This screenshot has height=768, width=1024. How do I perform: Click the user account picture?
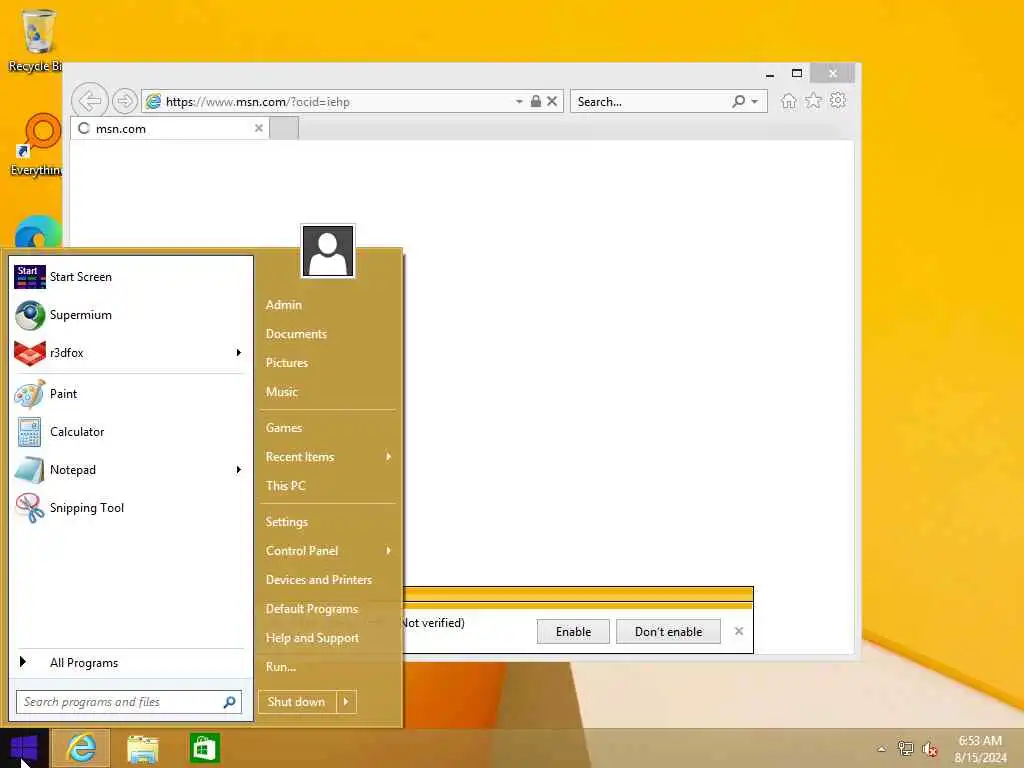tap(328, 251)
